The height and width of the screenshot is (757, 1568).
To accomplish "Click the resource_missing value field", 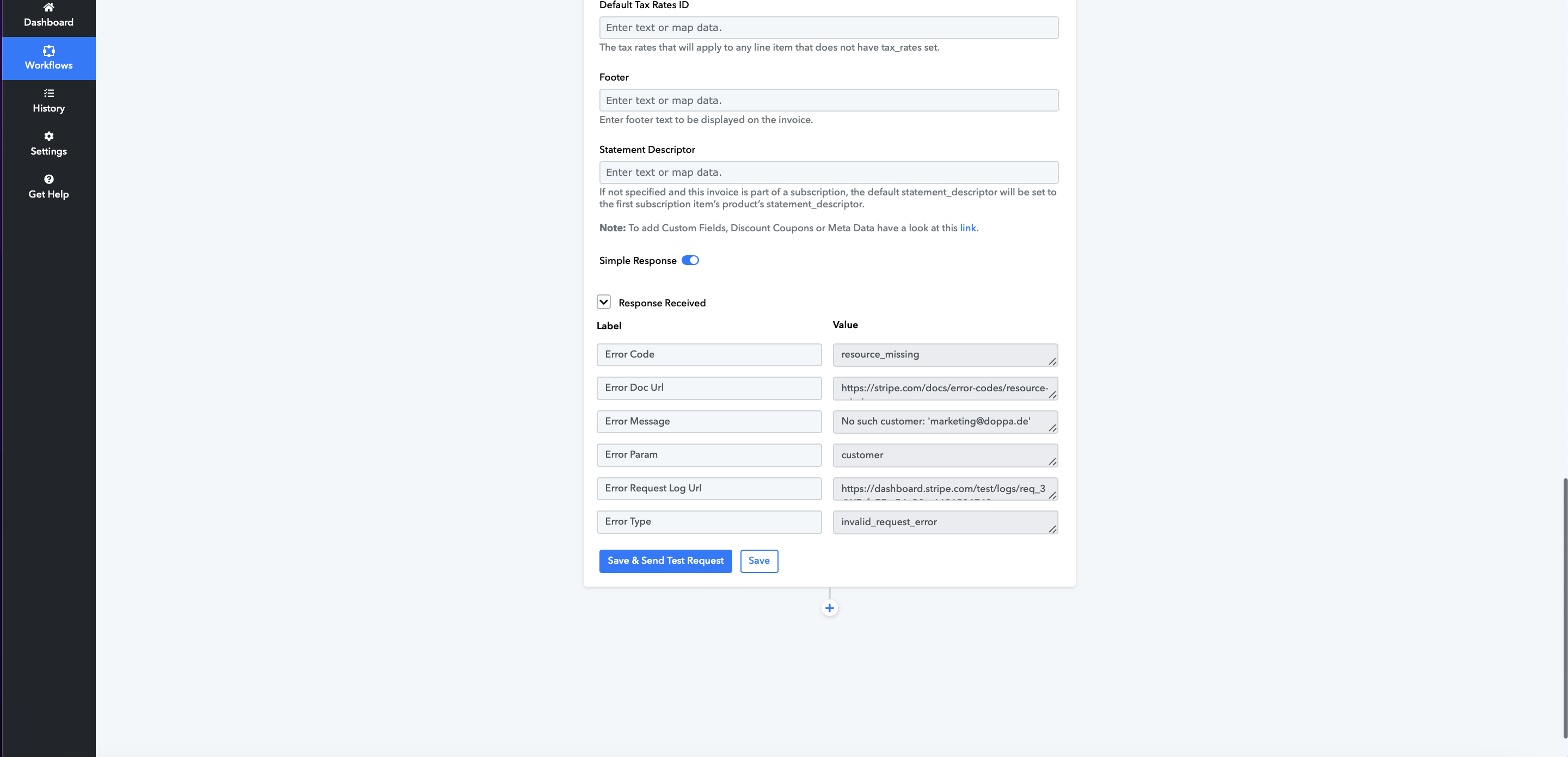I will click(x=945, y=355).
